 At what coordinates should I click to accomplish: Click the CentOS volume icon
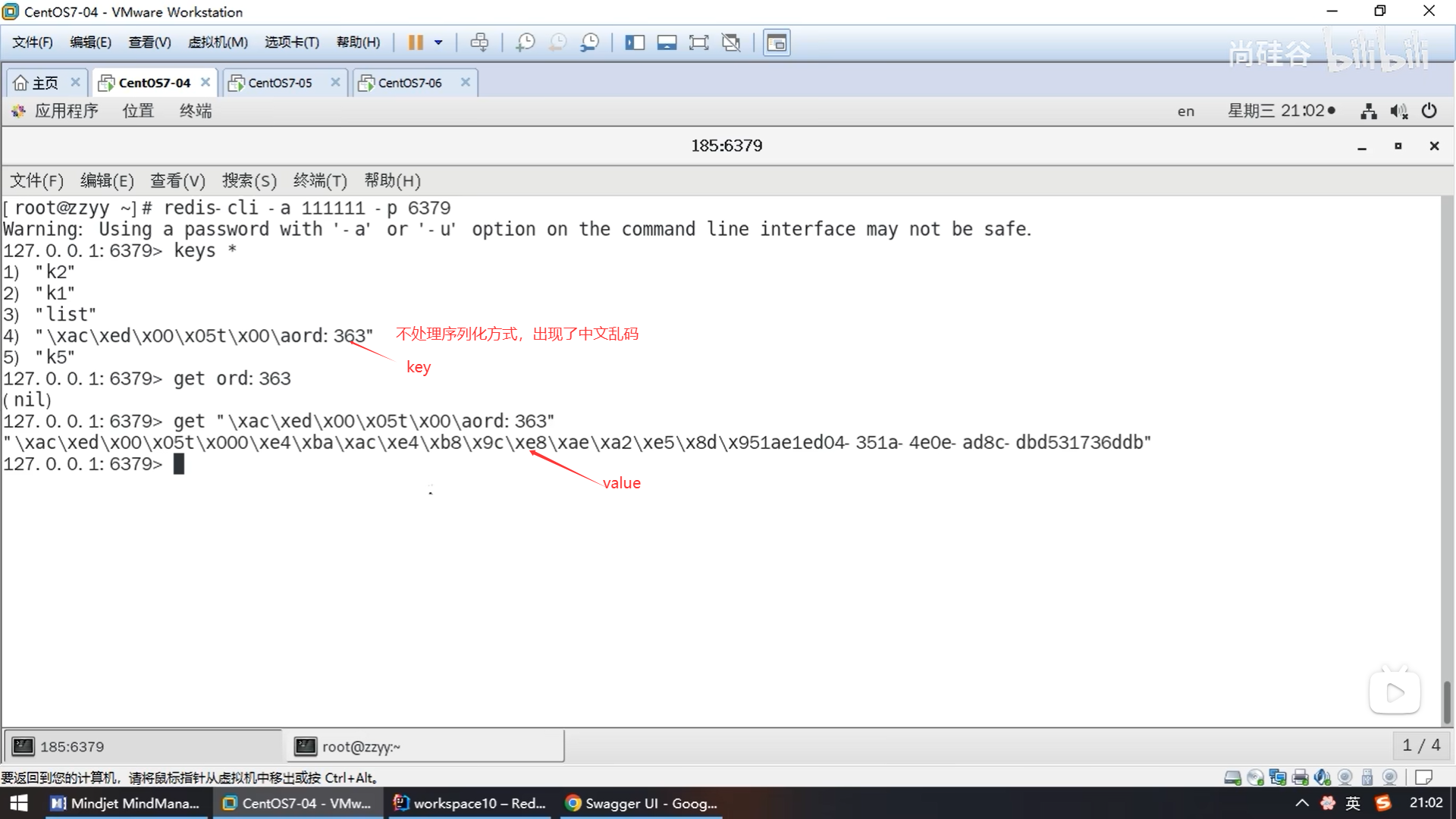click(1398, 111)
